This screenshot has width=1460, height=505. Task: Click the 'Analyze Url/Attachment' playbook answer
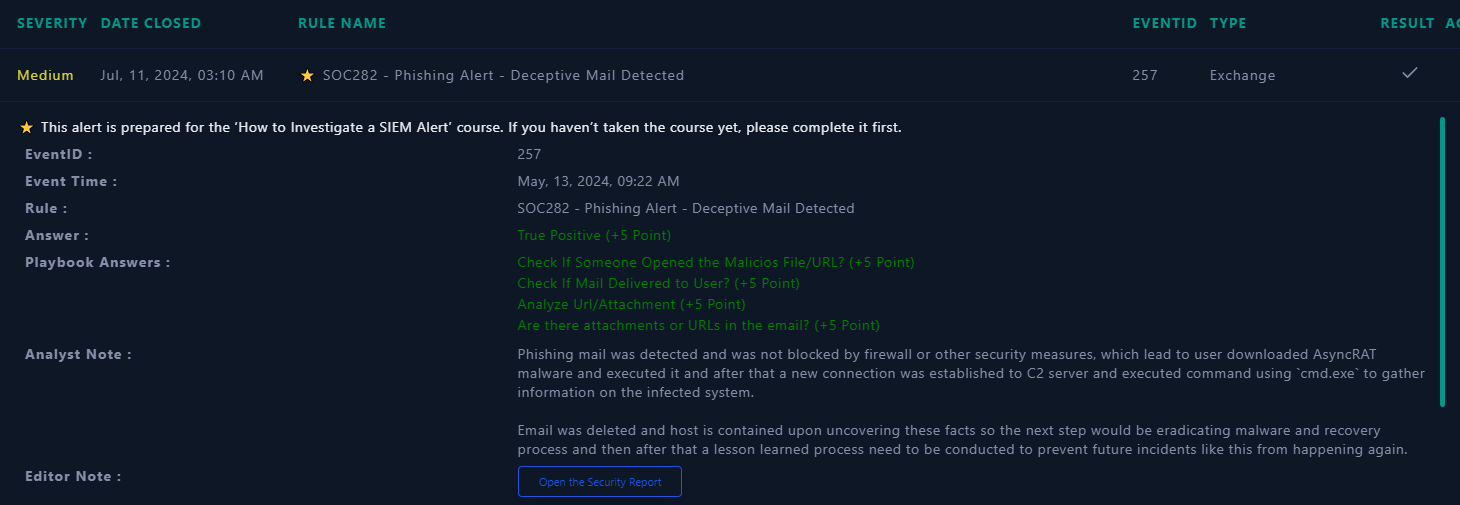[x=631, y=304]
